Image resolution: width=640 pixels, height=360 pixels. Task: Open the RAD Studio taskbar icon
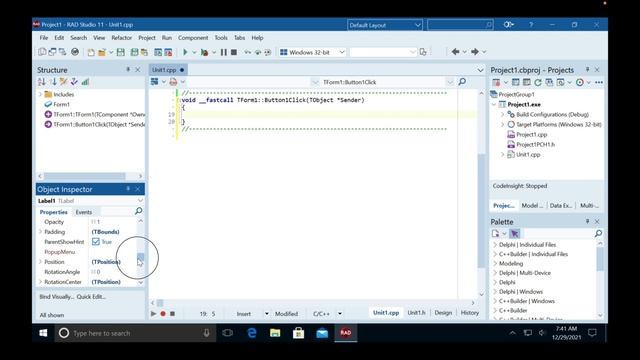(346, 333)
